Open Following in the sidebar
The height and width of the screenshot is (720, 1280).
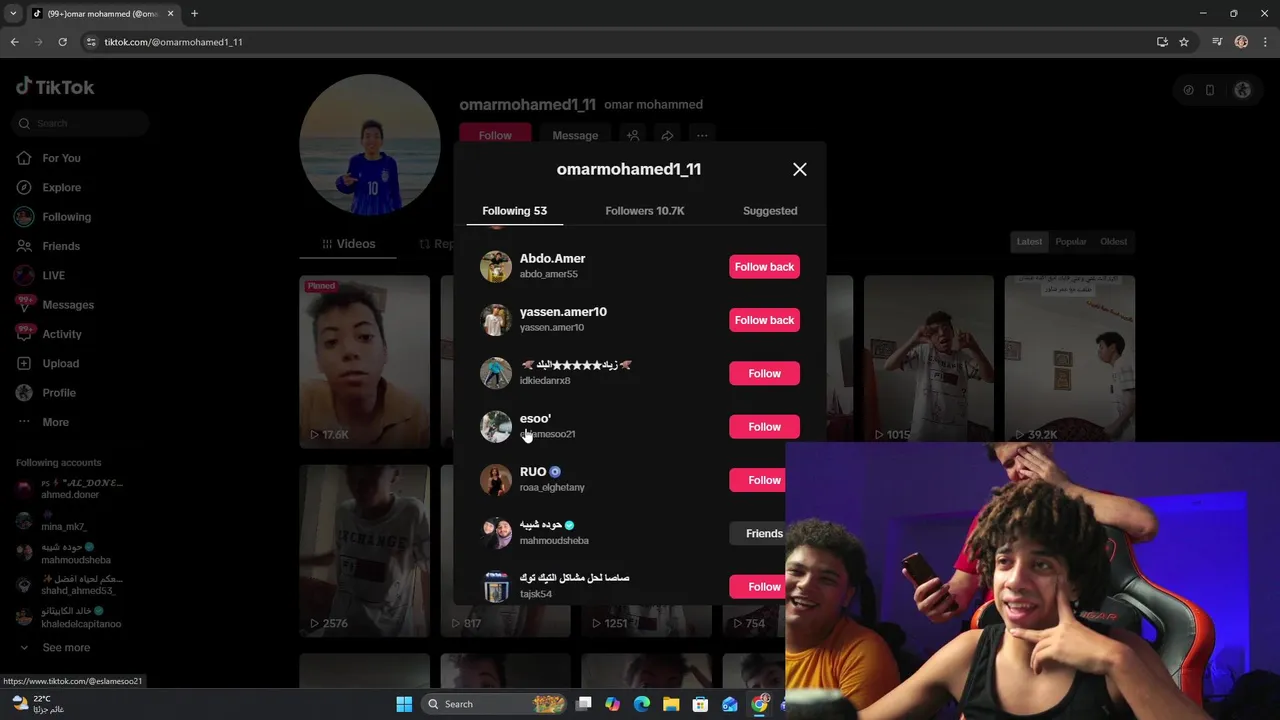(66, 217)
